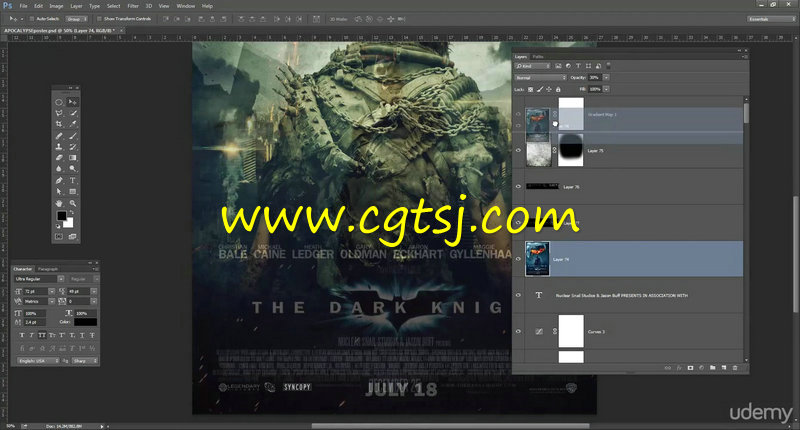Open the Filter menu
The height and width of the screenshot is (430, 800).
[133, 6]
